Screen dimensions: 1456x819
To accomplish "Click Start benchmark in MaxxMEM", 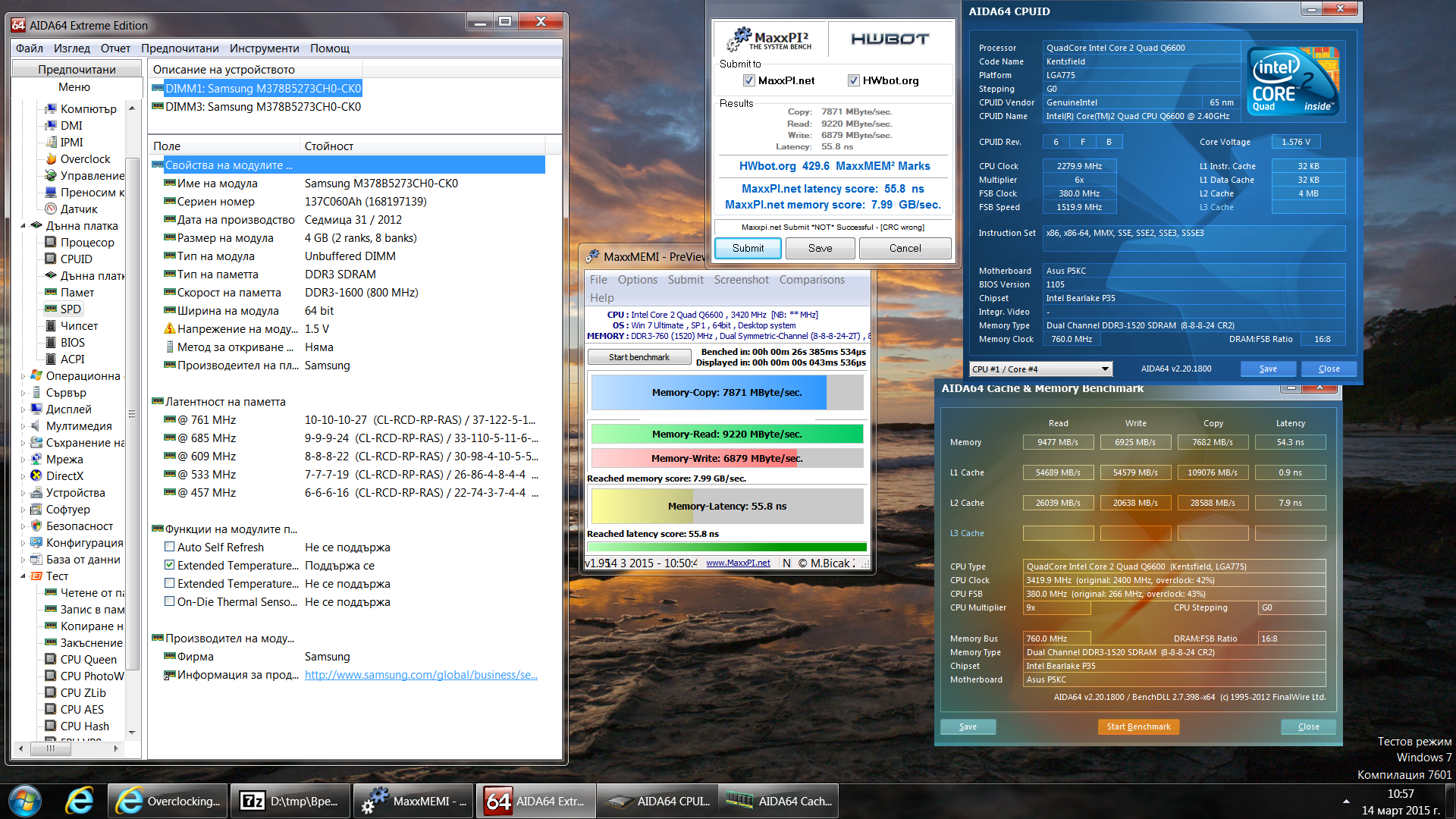I will coord(639,357).
